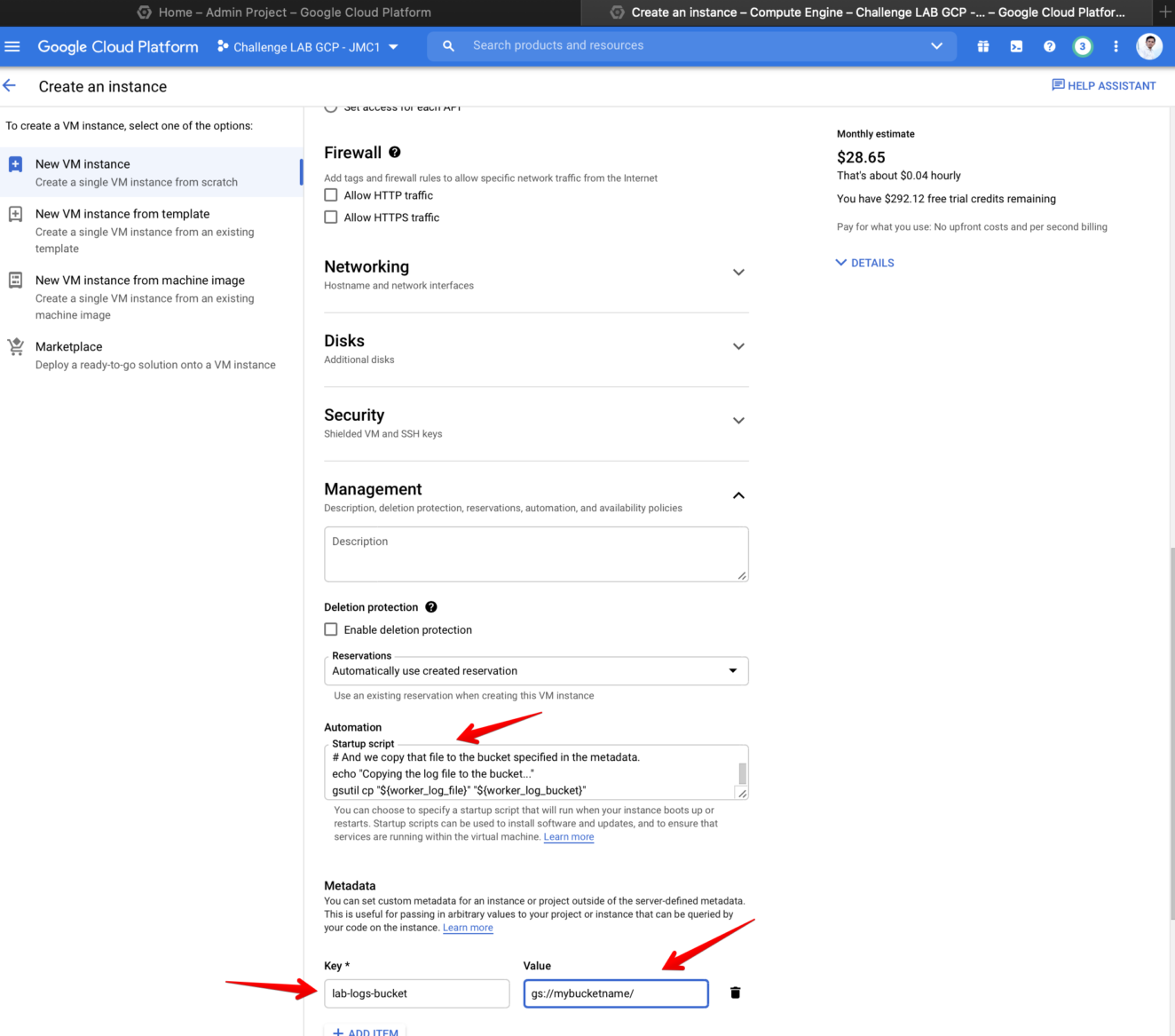Open the Reservations dropdown

pos(536,671)
